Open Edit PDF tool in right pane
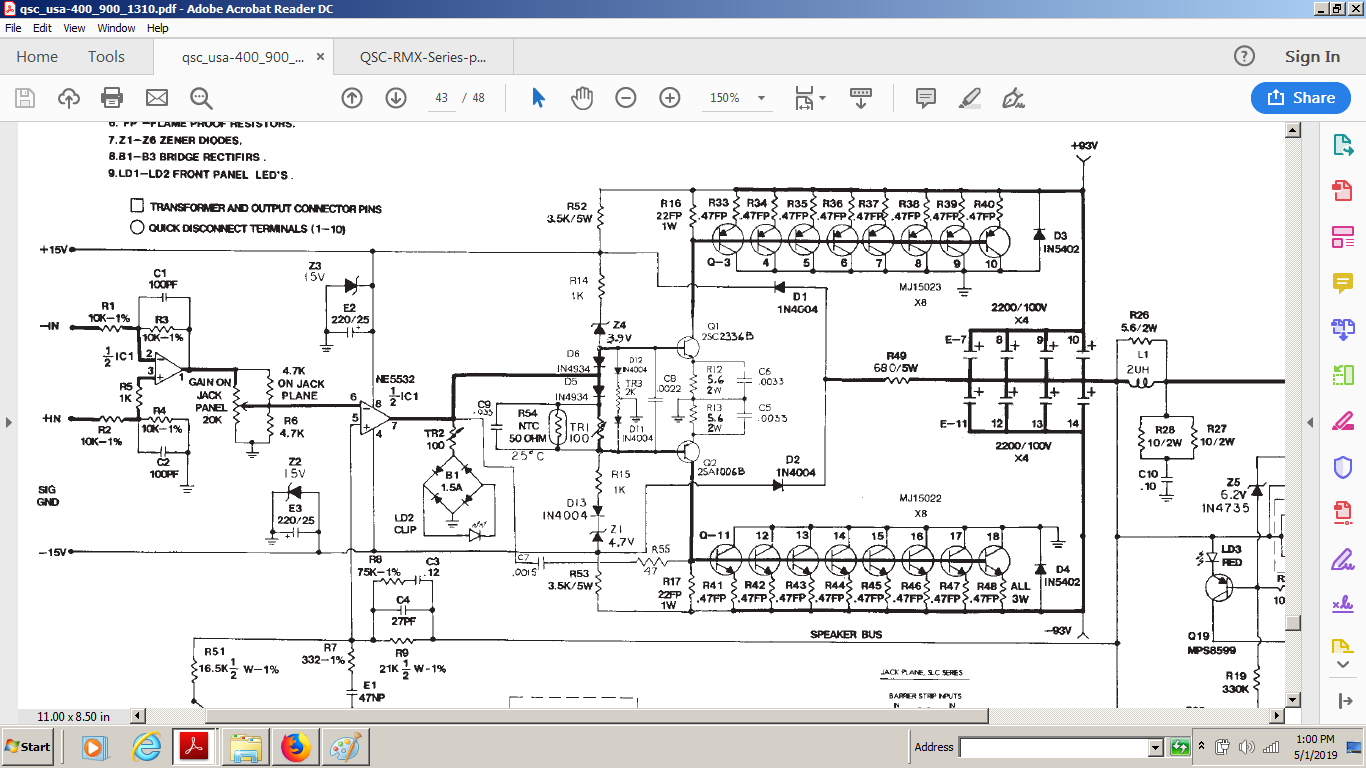1366x768 pixels. [x=1342, y=237]
